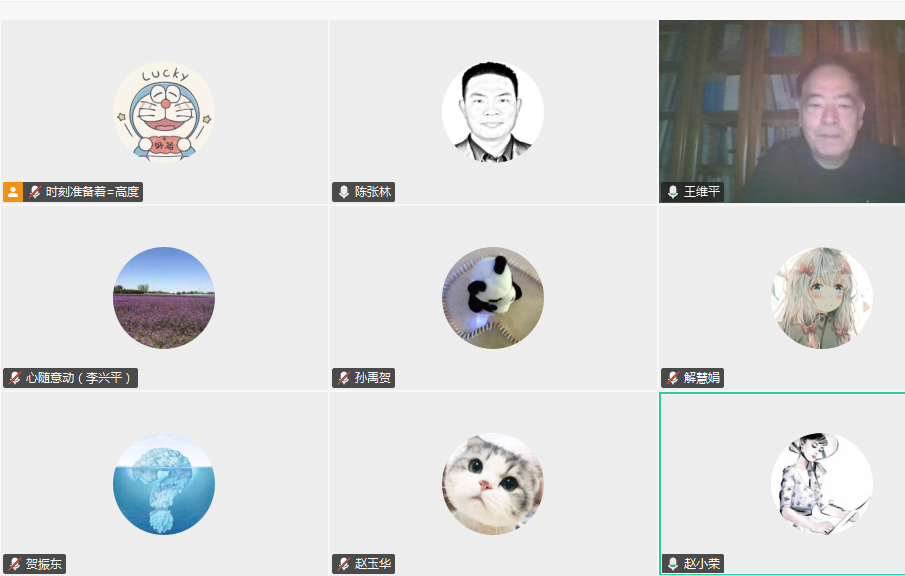Image resolution: width=905 pixels, height=576 pixels.
Task: Click the orange host icon beside 时刻准备着=高度
Action: (13, 192)
